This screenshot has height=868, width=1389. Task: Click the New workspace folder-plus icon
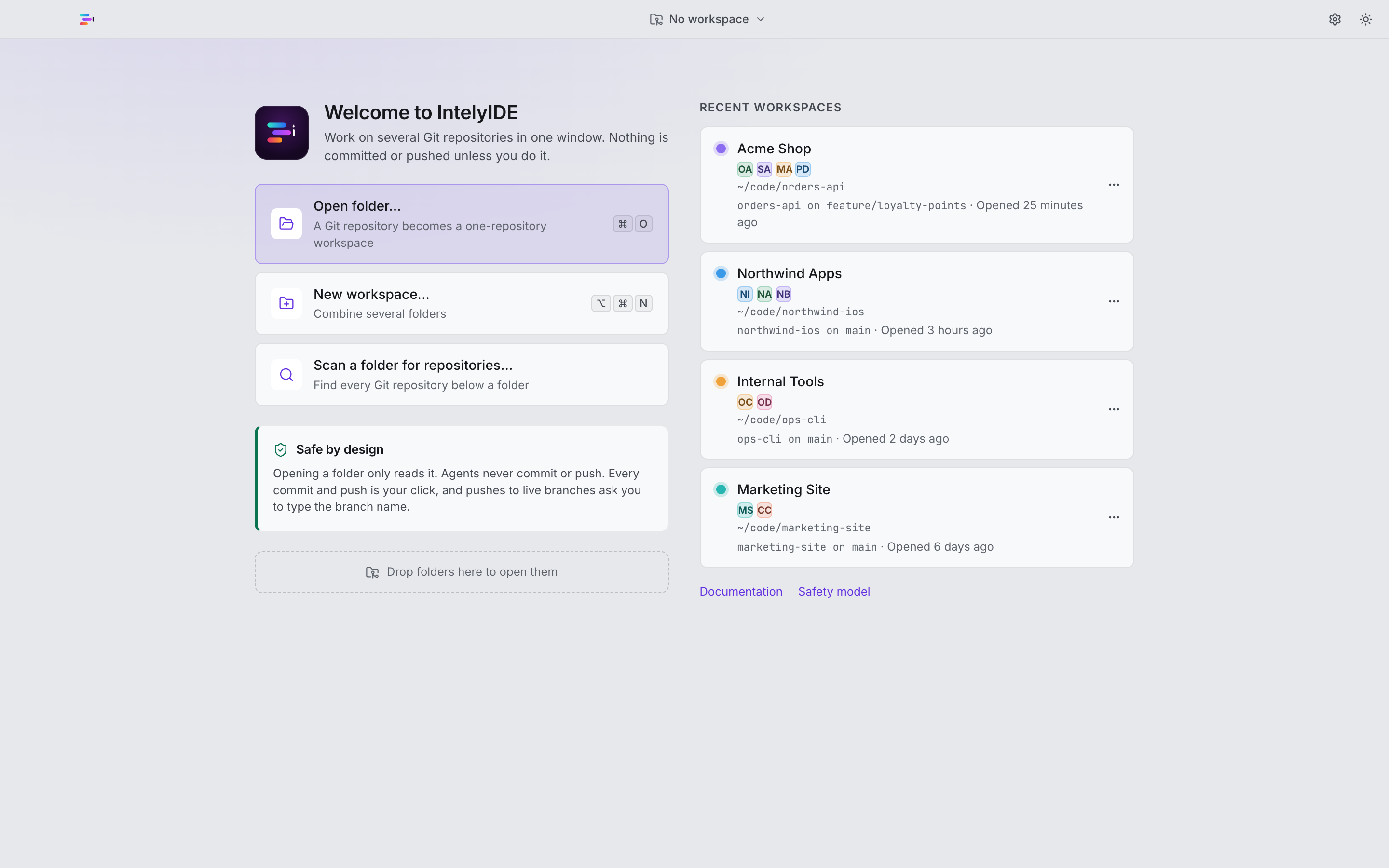click(286, 303)
